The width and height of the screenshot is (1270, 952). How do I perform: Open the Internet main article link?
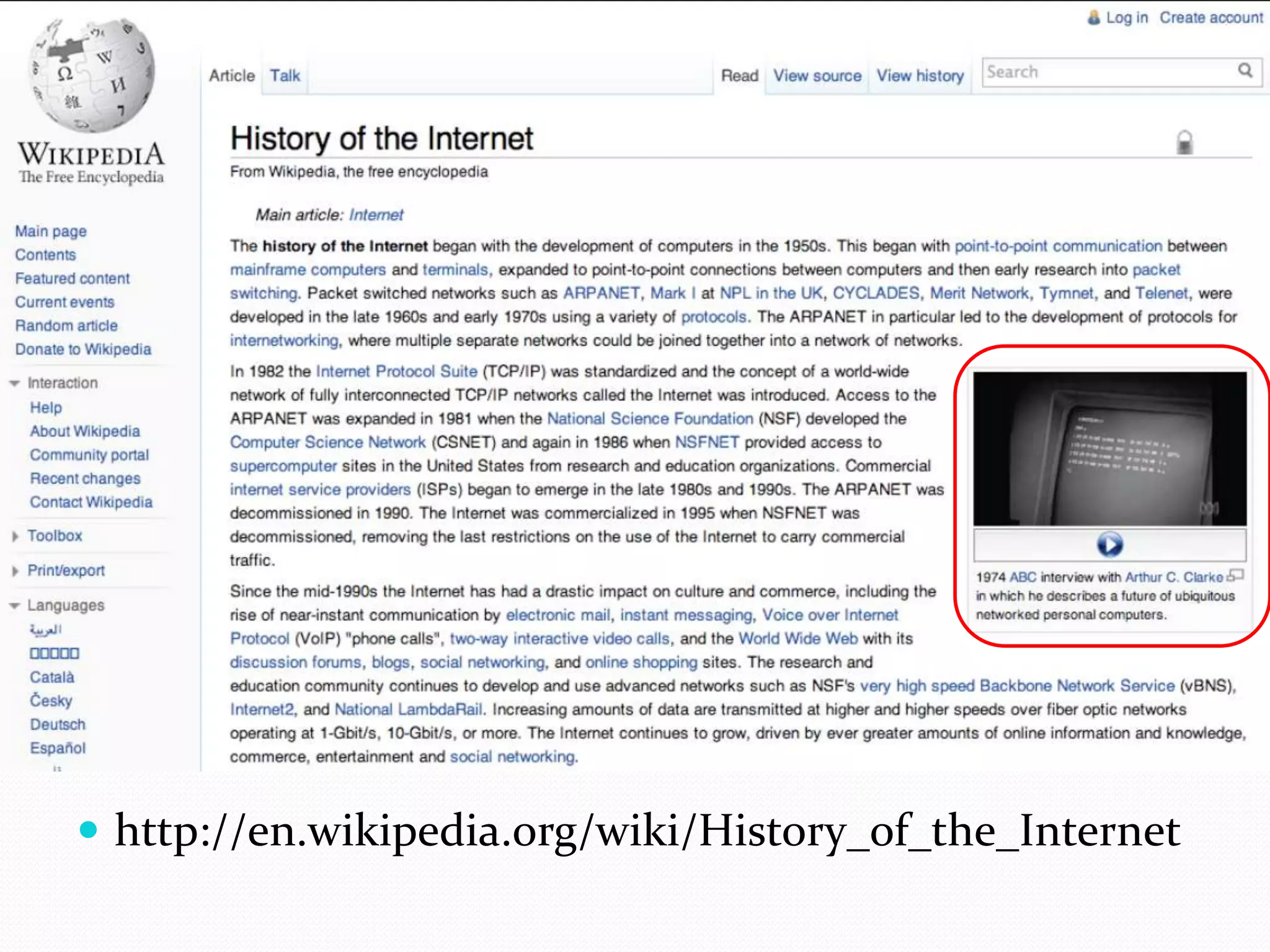tap(376, 215)
